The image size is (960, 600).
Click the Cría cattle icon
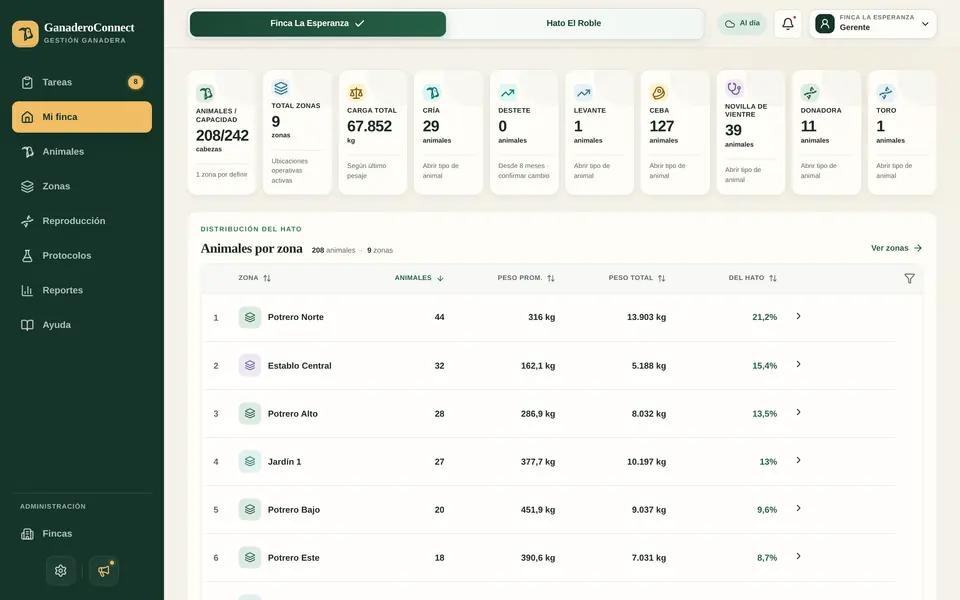pyautogui.click(x=432, y=92)
